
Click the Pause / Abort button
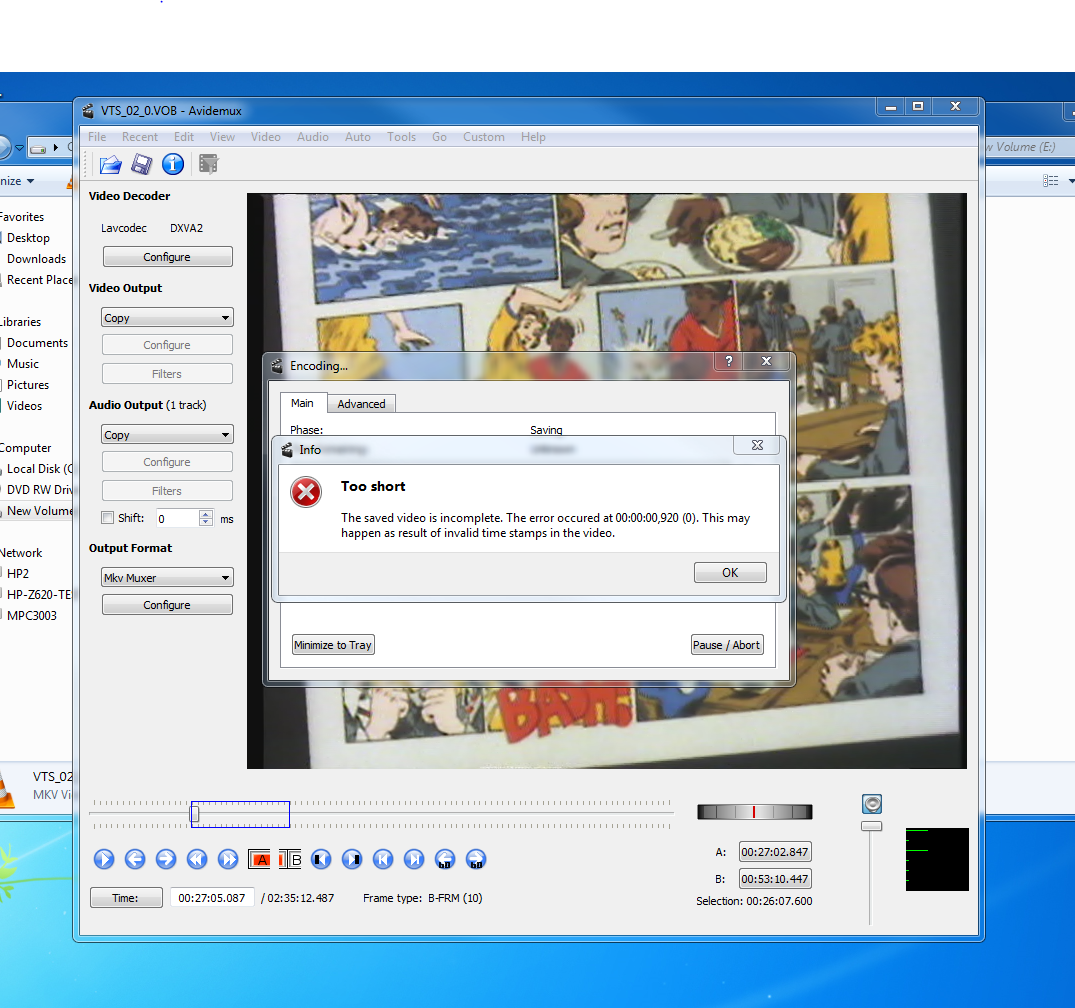(x=726, y=645)
